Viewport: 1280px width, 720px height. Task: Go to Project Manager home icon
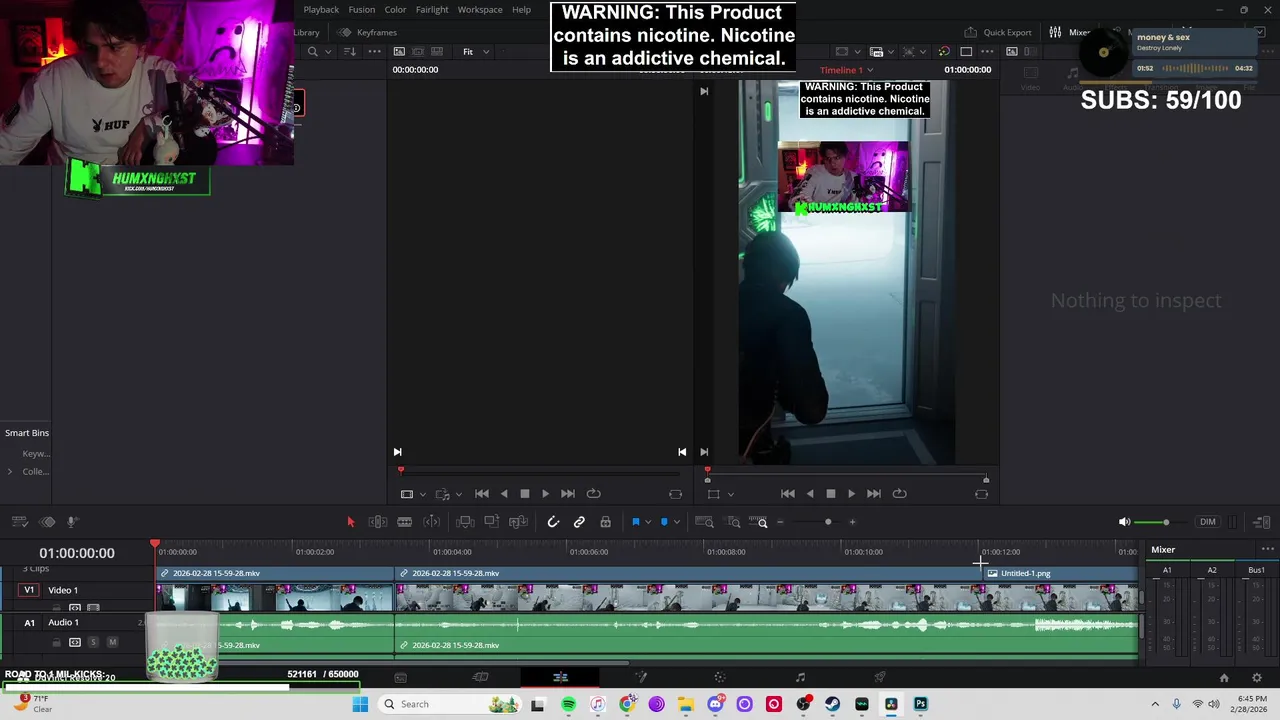(x=1224, y=678)
